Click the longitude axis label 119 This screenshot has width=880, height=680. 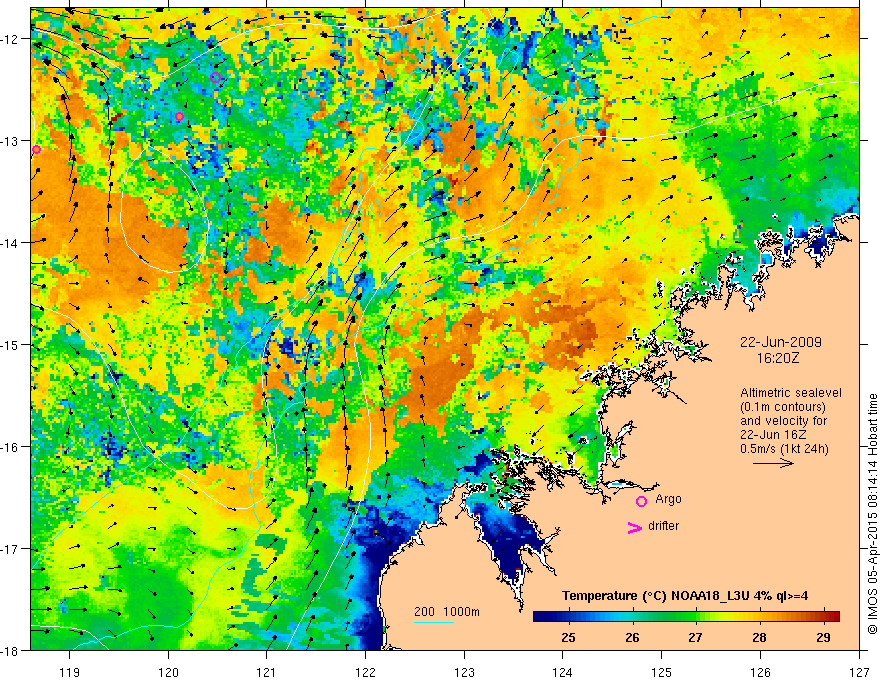(x=70, y=672)
